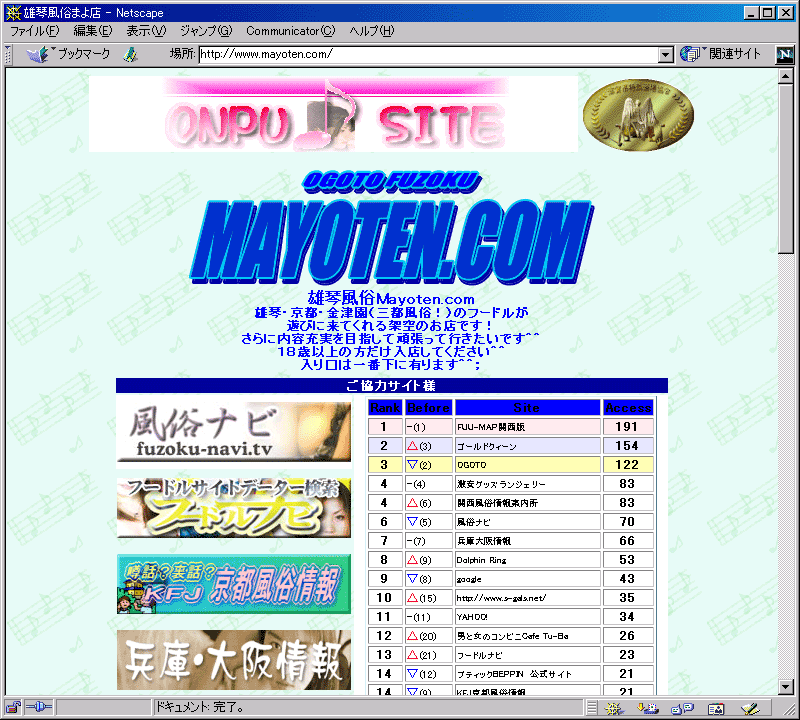
Task: Open the ヘルプ(H) menu
Action: [x=371, y=31]
